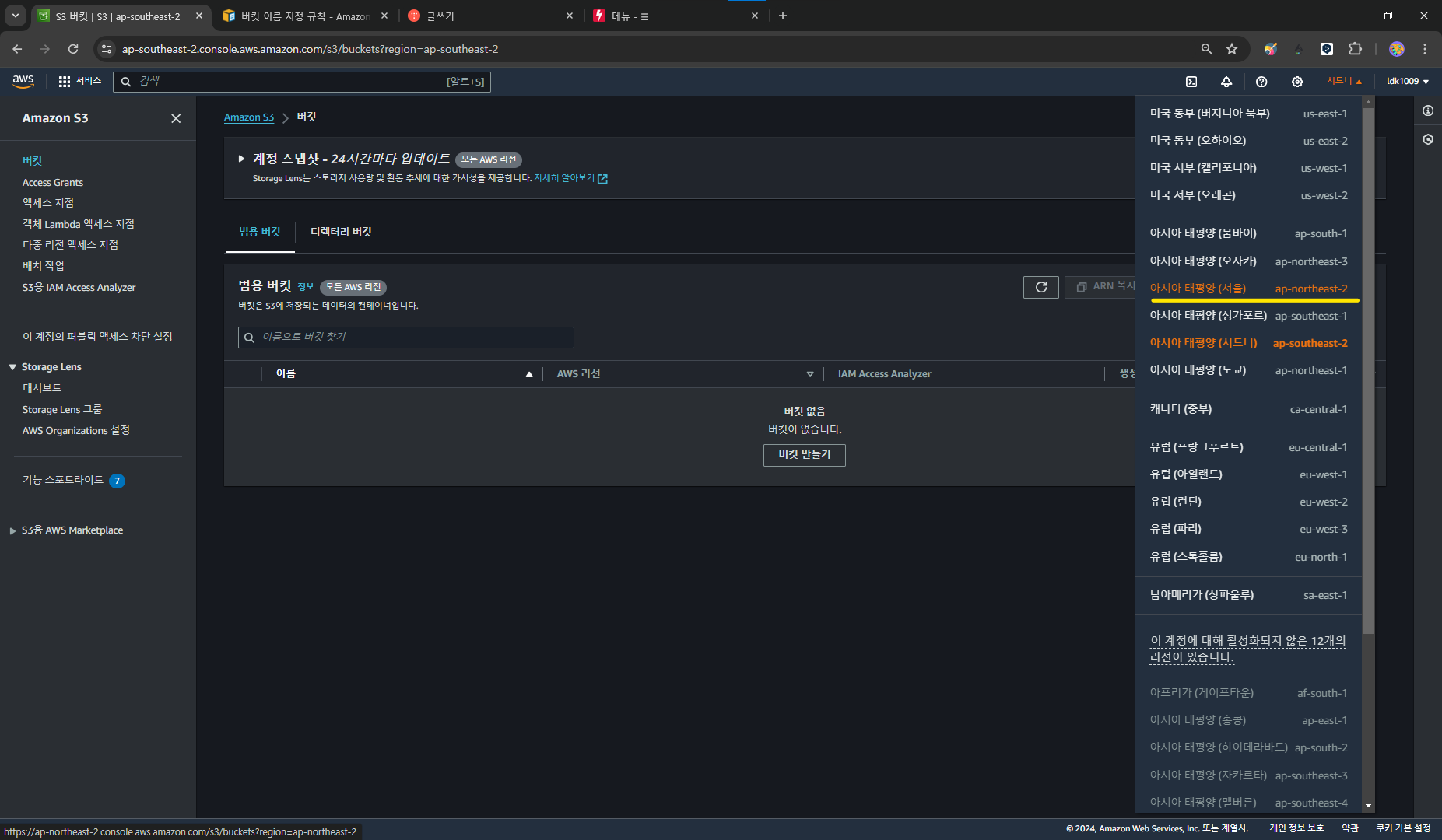Go back in browser history
The width and height of the screenshot is (1442, 840).
tap(17, 49)
